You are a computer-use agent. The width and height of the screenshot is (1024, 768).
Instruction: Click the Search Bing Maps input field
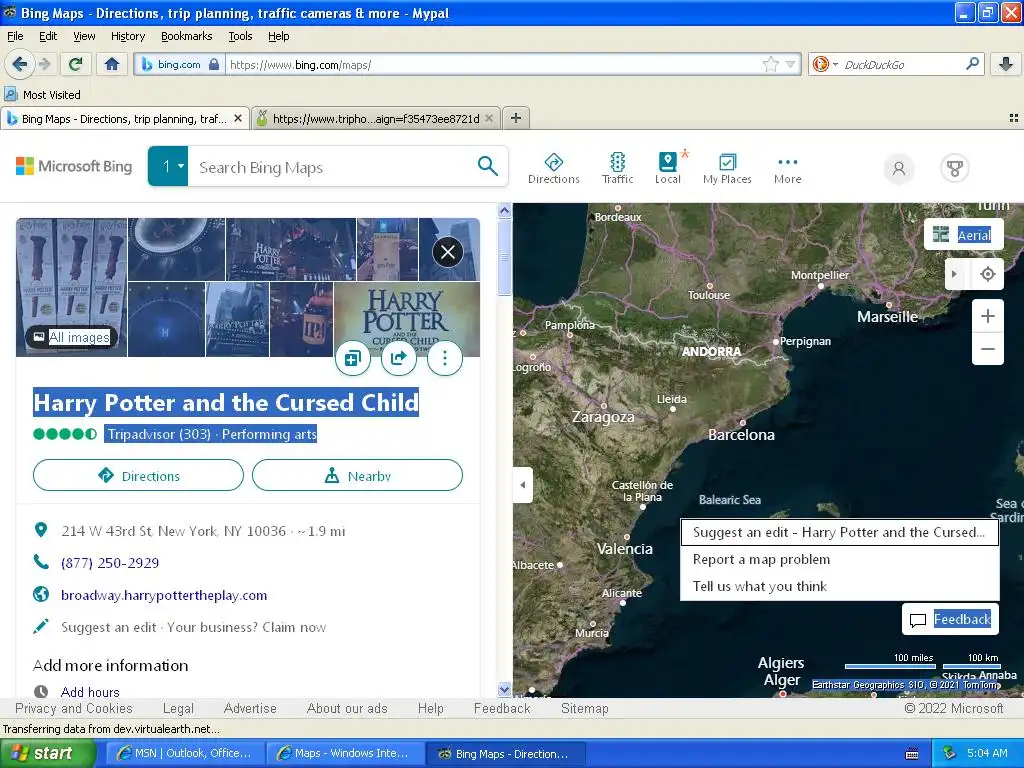pyautogui.click(x=332, y=167)
